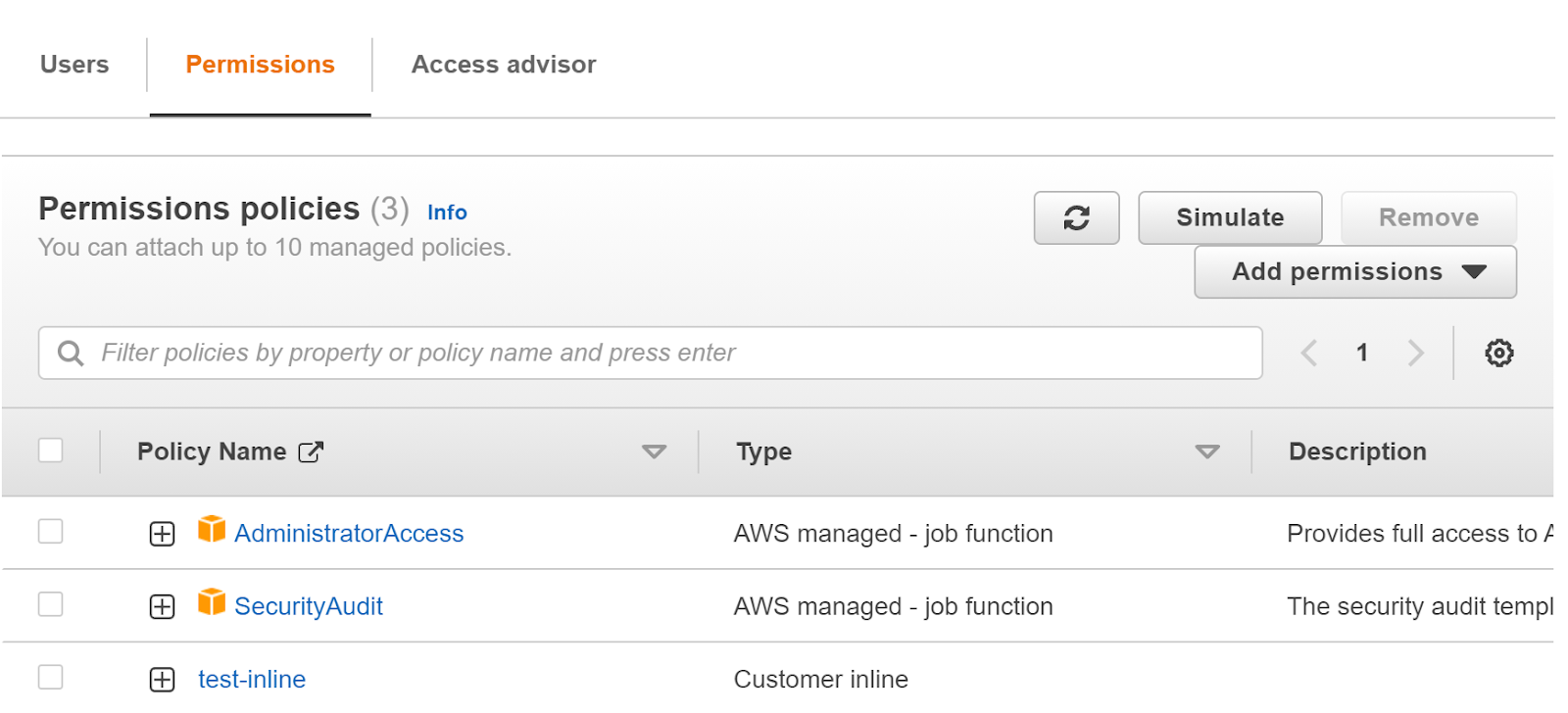Click the search magnifier icon
Image resolution: width=1568 pixels, height=713 pixels.
pos(71,353)
